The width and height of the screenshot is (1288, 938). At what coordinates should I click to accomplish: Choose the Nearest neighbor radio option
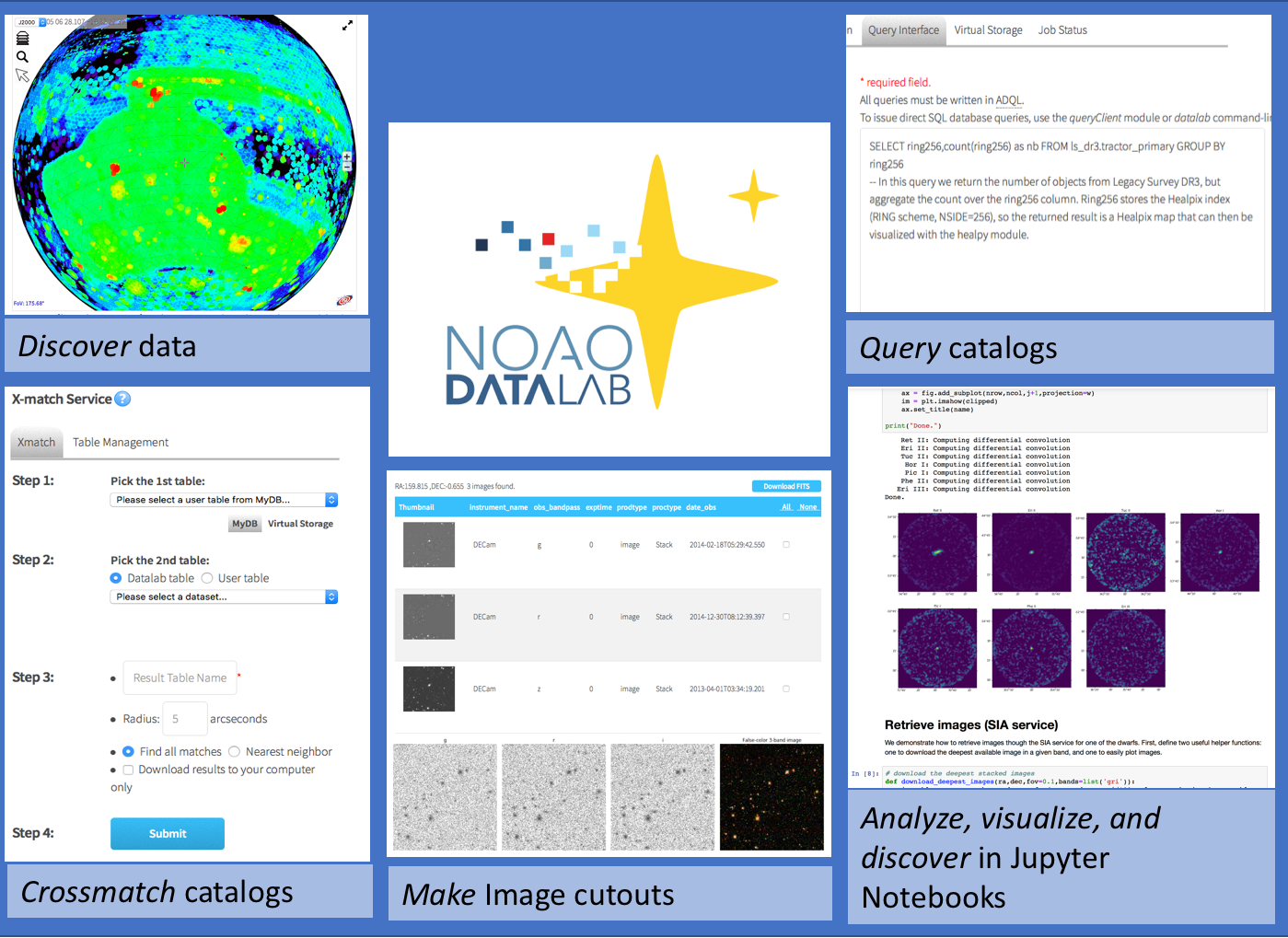pyautogui.click(x=235, y=751)
